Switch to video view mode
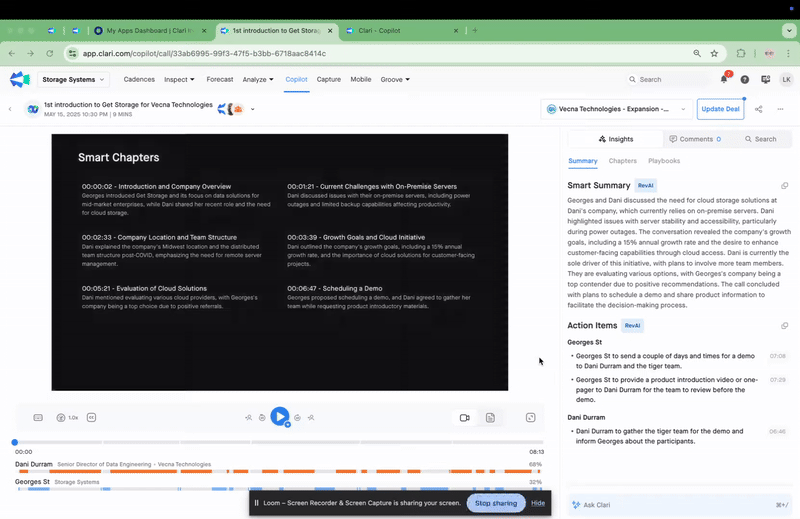Viewport: 800px width, 519px height. (x=465, y=417)
